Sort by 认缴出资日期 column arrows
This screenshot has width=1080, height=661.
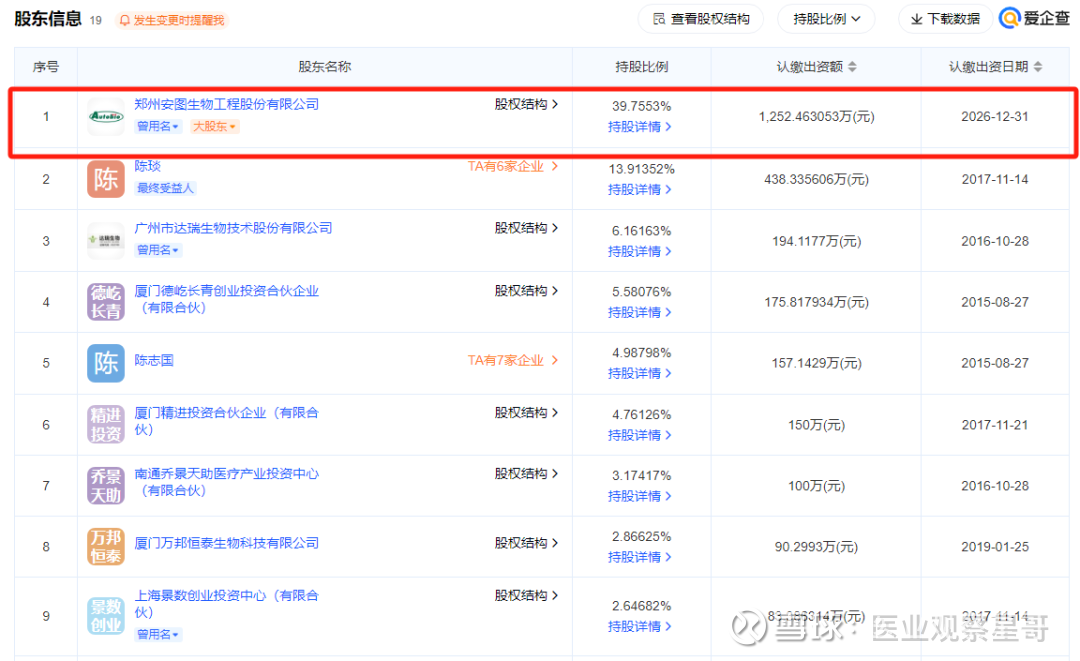pos(1038,67)
